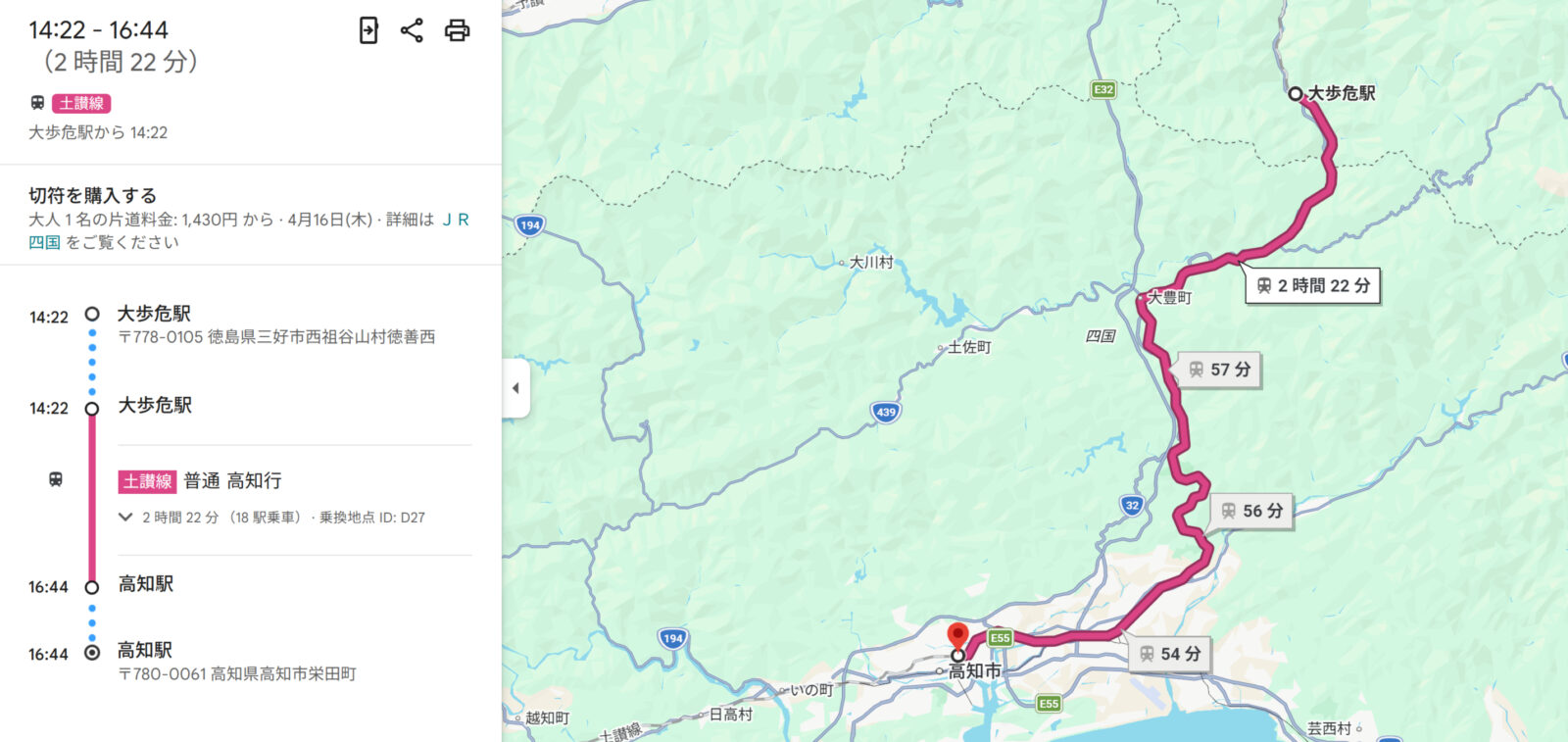
Task: Click the red destination pin at Kochi
Action: tap(957, 637)
